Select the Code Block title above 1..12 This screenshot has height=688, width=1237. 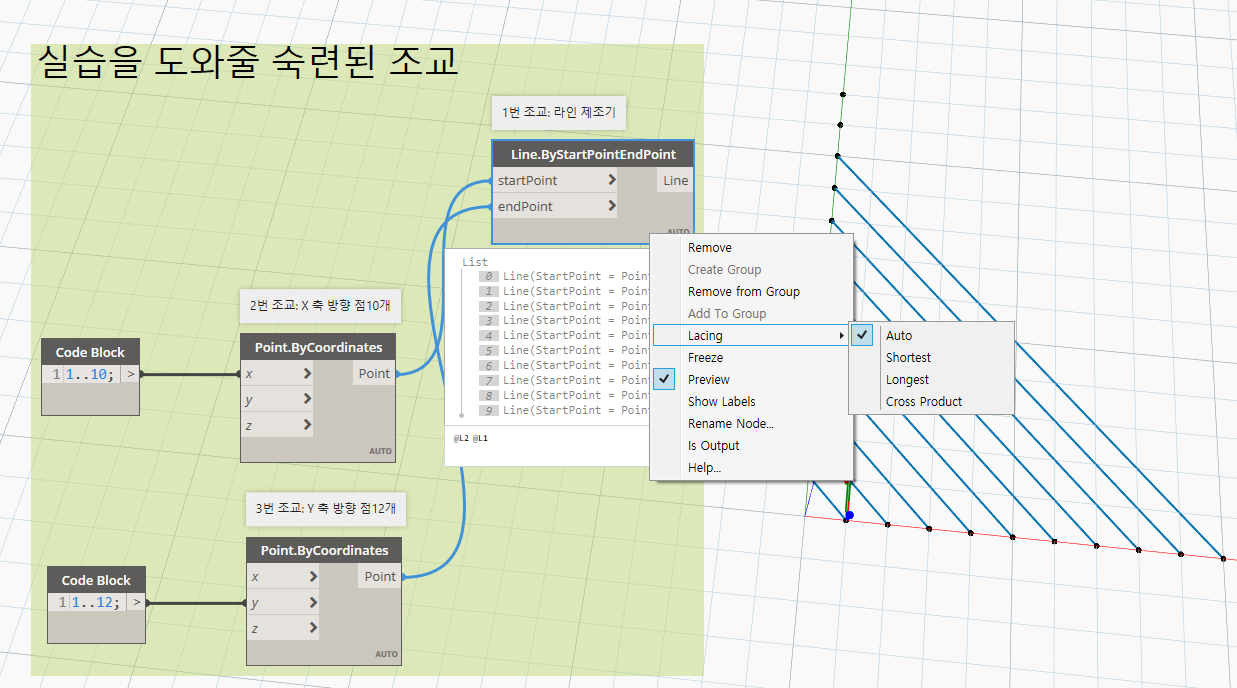96,580
